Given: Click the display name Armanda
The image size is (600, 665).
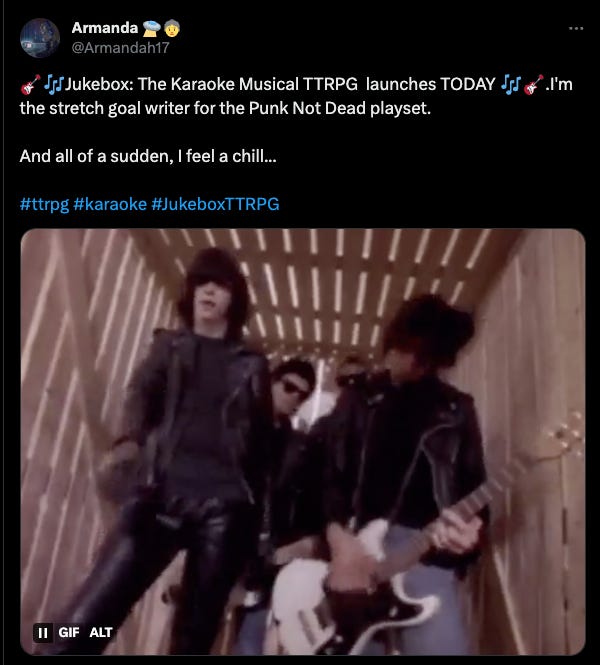Looking at the screenshot, I should [105, 28].
